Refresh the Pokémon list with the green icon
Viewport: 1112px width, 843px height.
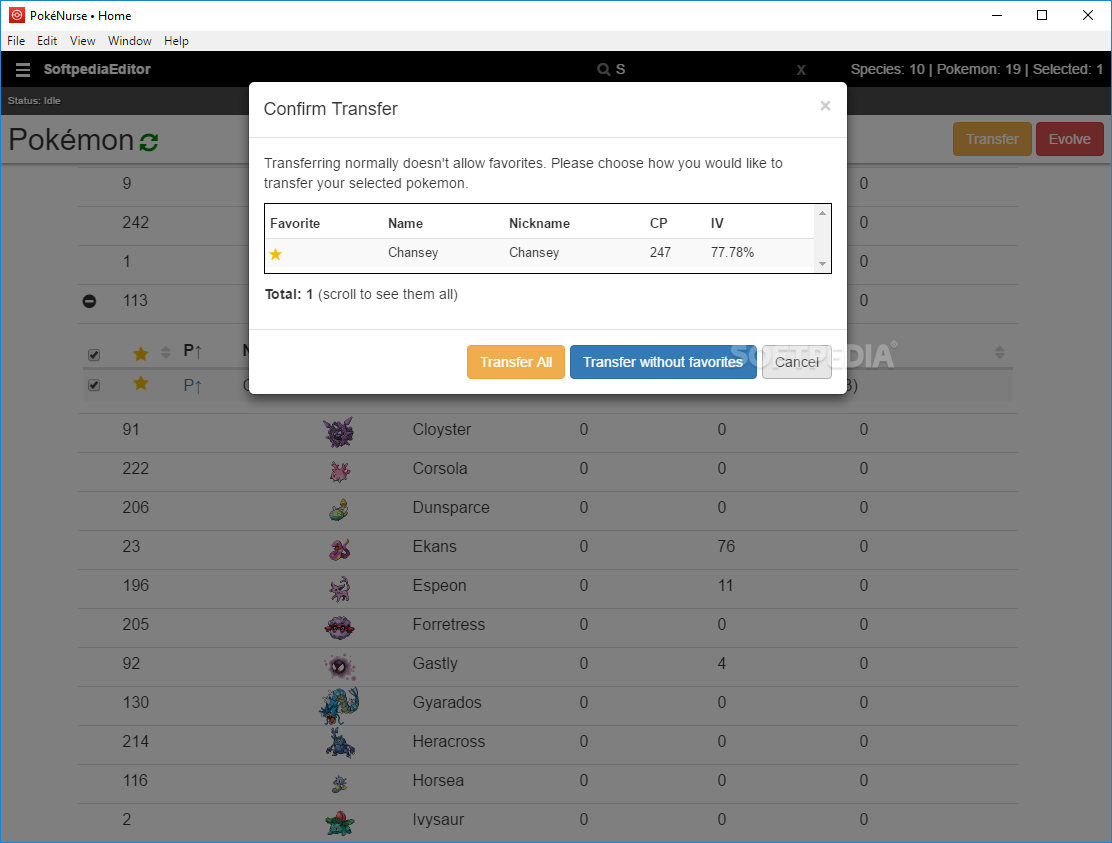pos(149,142)
